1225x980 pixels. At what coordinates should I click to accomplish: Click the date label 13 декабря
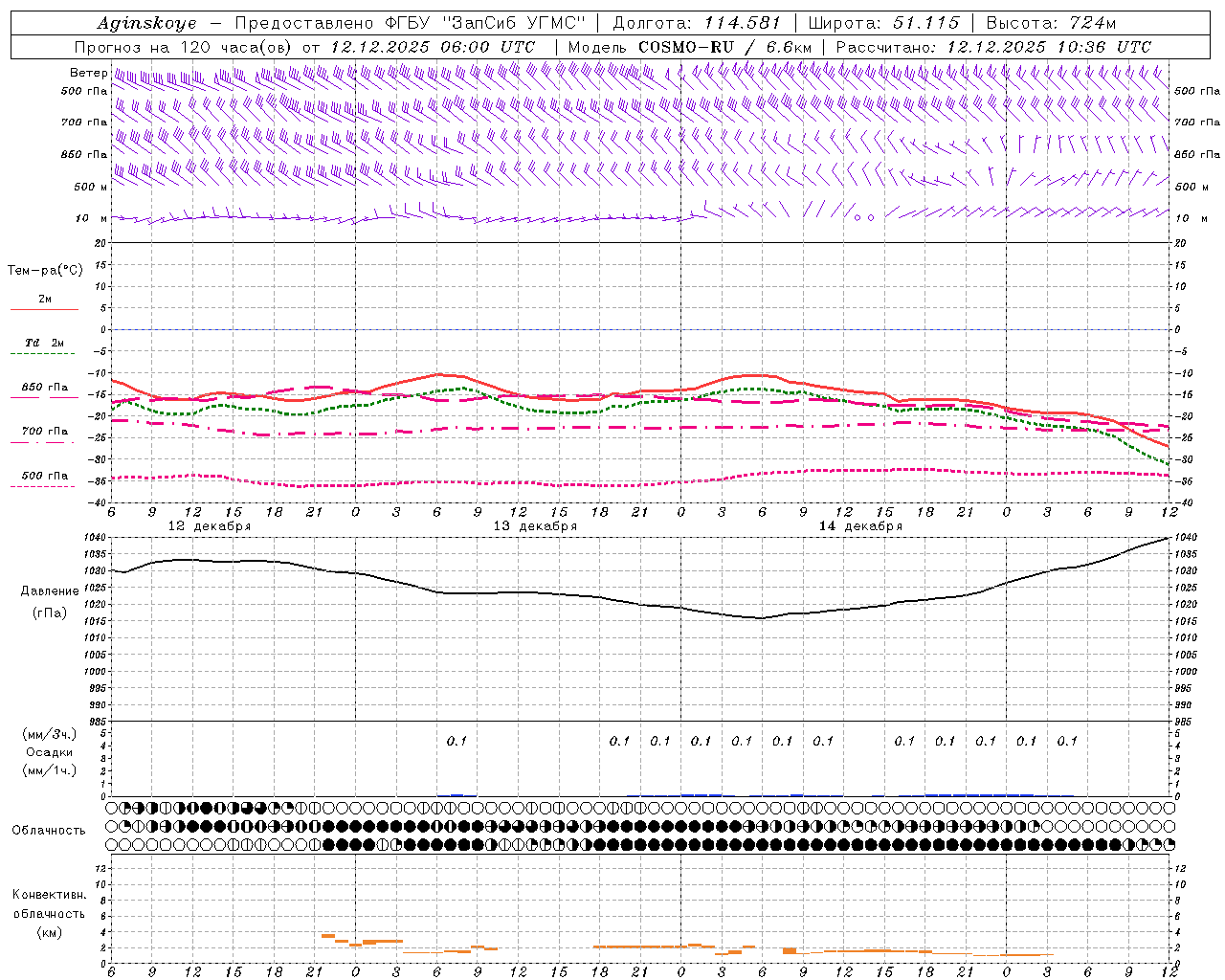coord(535,526)
